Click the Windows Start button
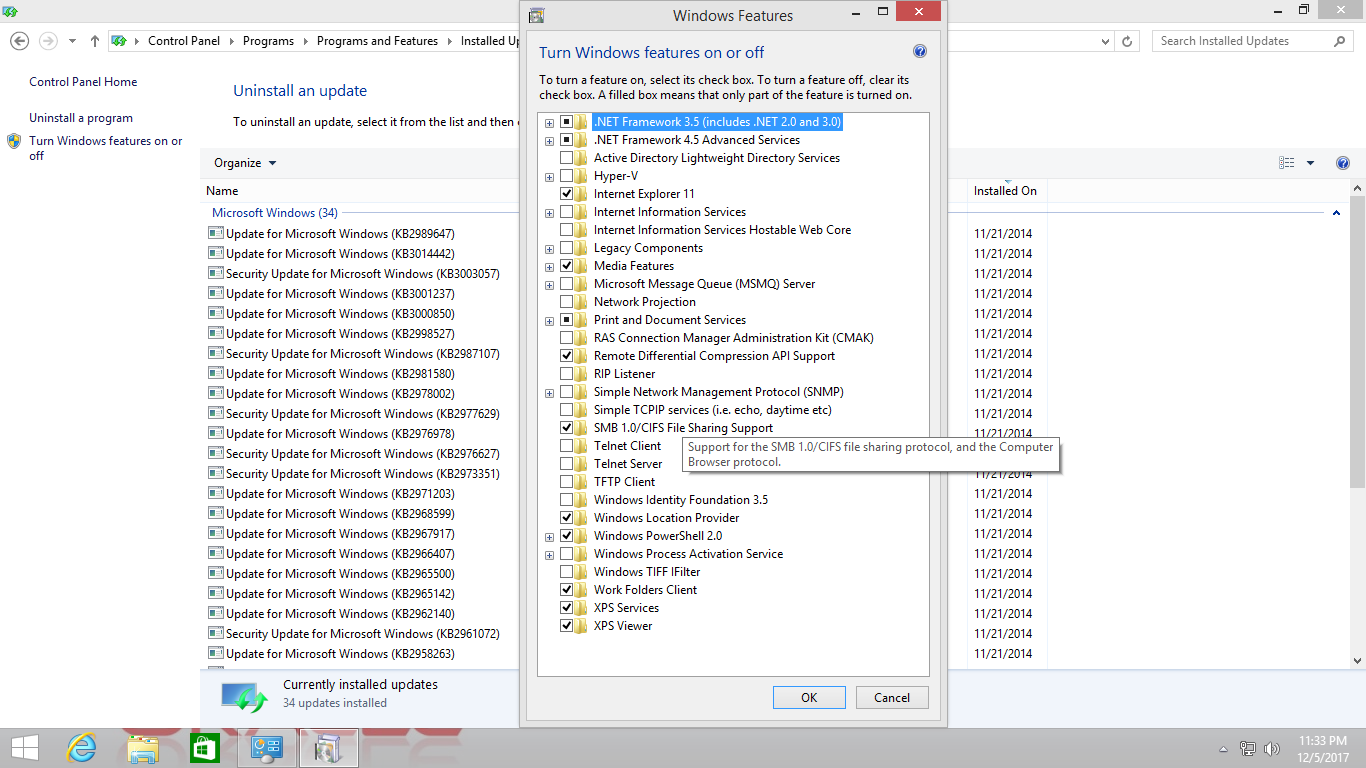Viewport: 1366px width, 768px height. [x=24, y=747]
